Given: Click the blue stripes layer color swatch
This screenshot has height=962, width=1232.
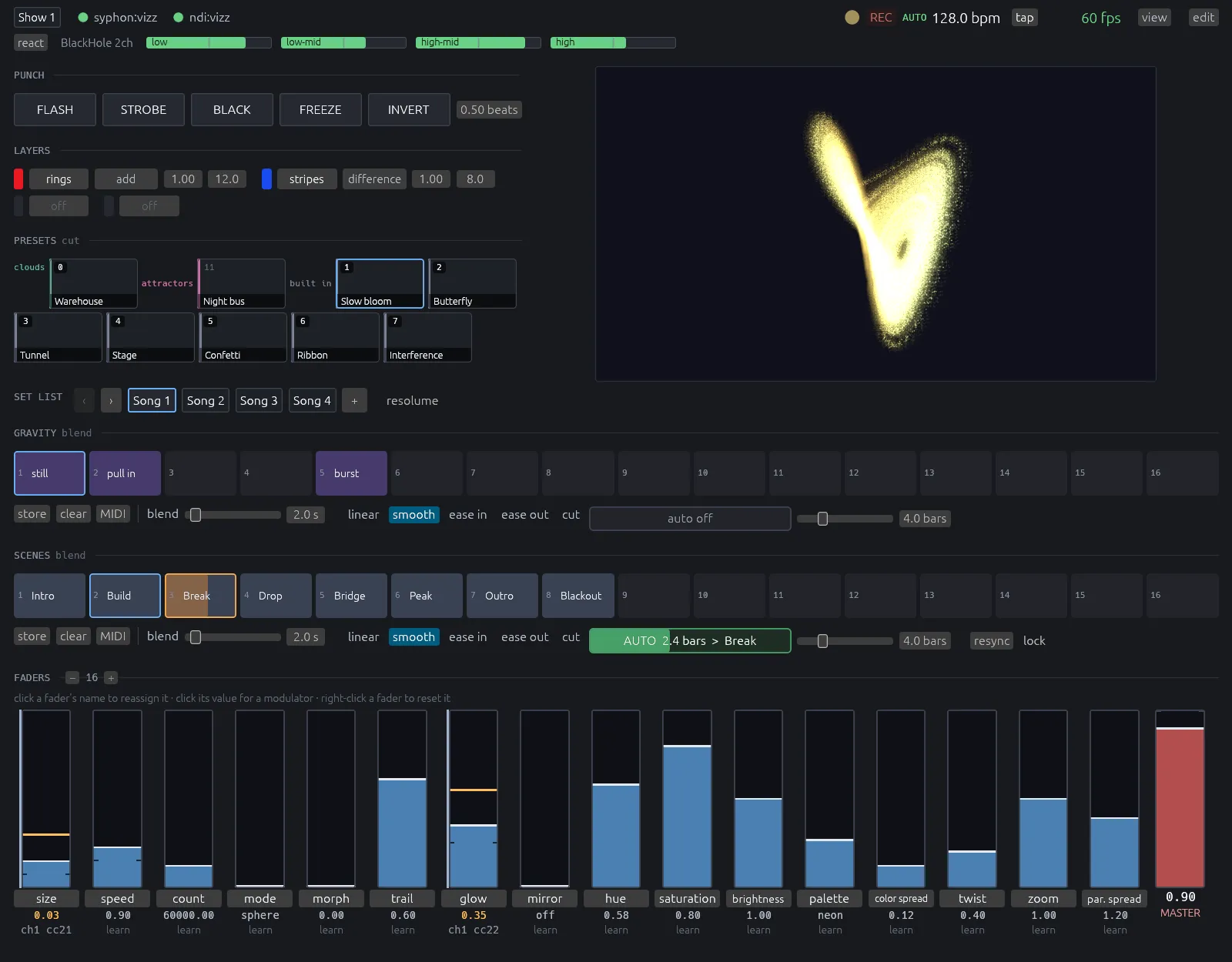Looking at the screenshot, I should [x=266, y=179].
